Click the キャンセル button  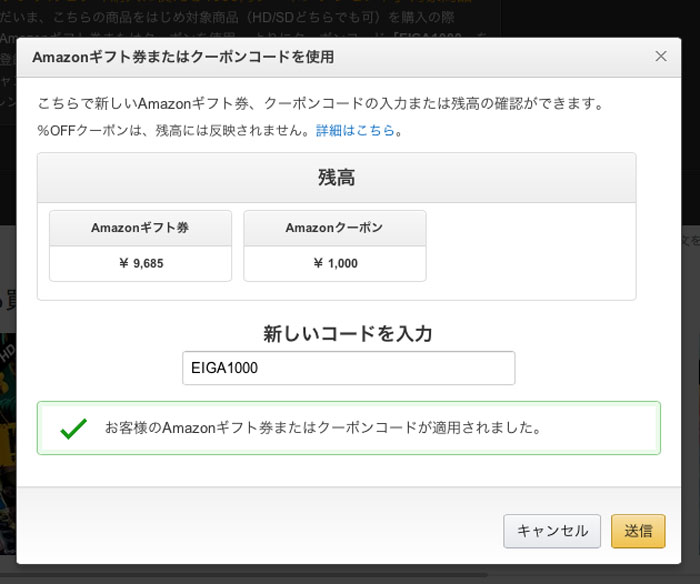[552, 531]
